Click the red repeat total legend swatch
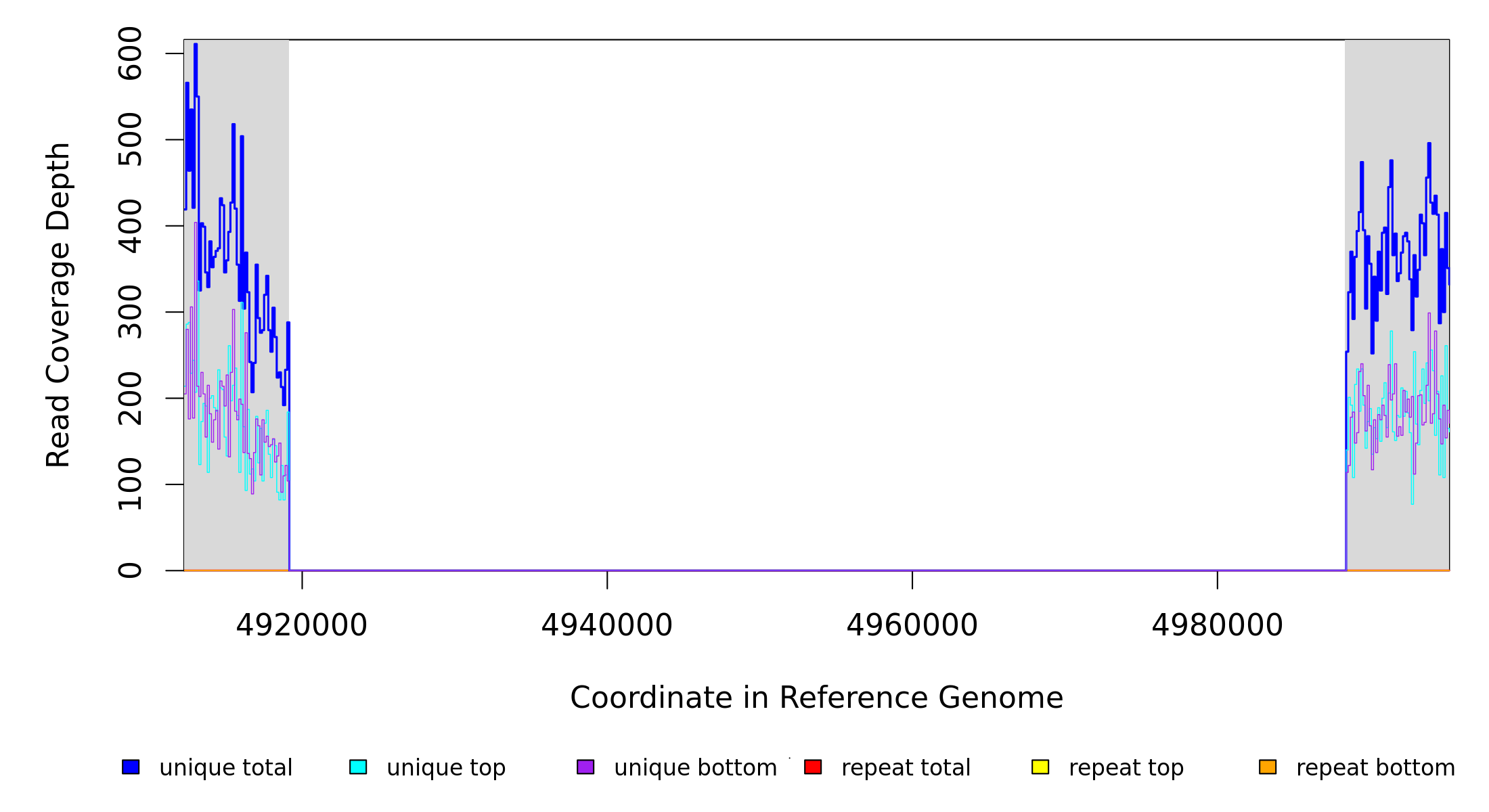 813,767
